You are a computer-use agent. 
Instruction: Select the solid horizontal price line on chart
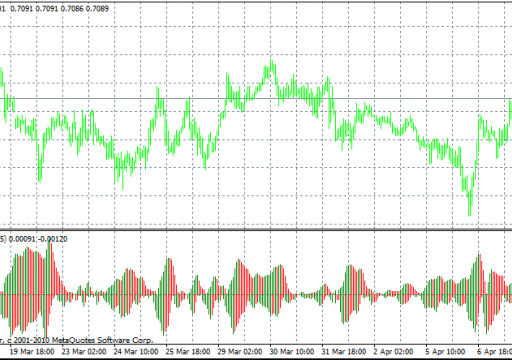256,99
